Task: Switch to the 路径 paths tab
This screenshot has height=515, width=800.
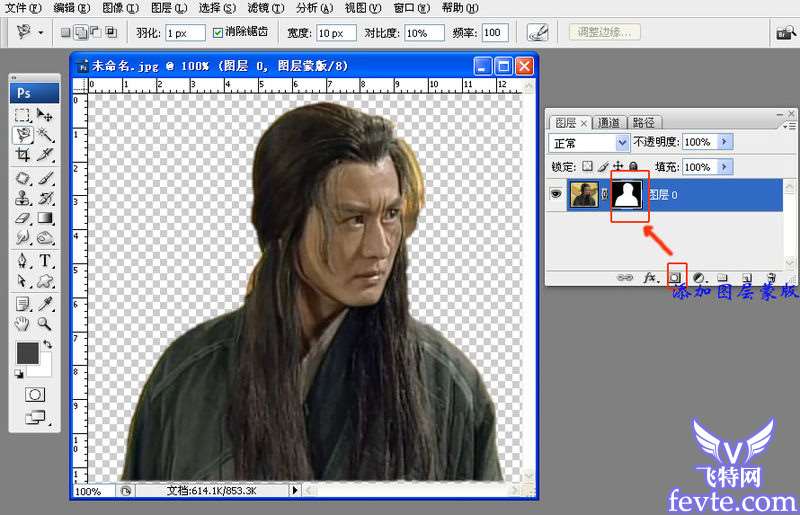Action: point(643,122)
